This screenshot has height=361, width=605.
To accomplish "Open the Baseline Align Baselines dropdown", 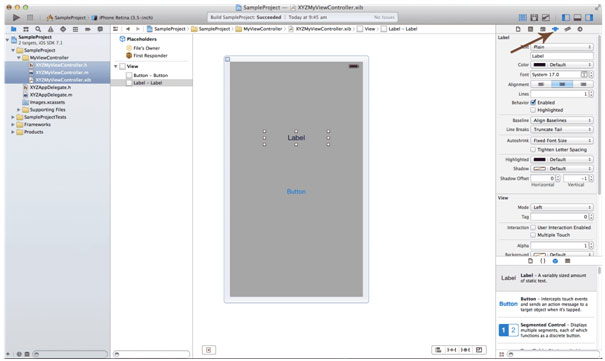I will (562, 120).
